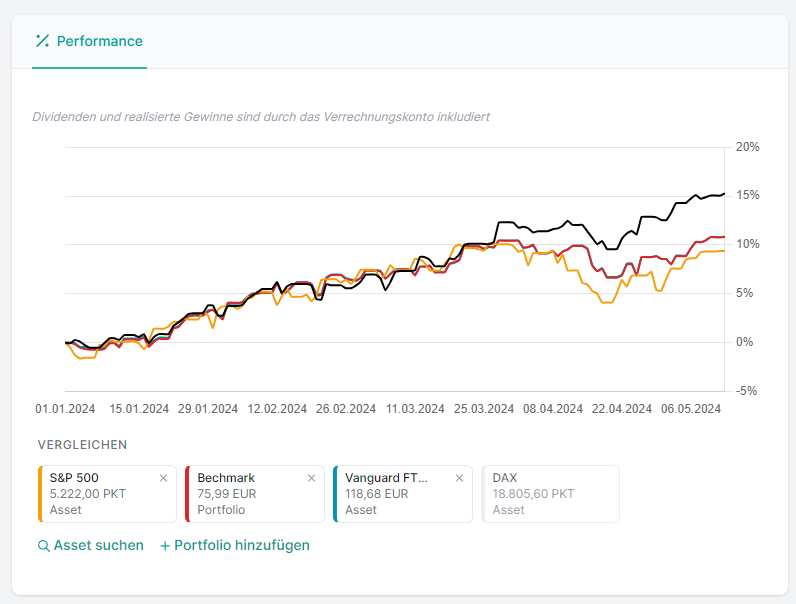Open the Asset suchen link

point(98,546)
